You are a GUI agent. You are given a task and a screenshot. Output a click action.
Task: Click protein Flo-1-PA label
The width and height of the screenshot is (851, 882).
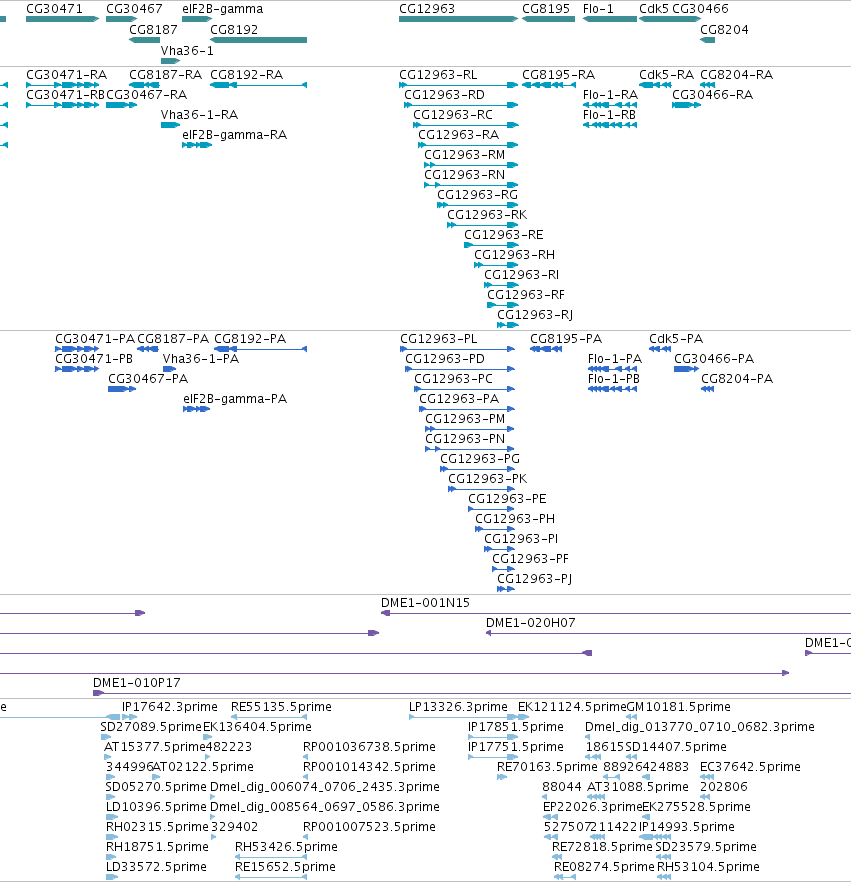click(615, 359)
